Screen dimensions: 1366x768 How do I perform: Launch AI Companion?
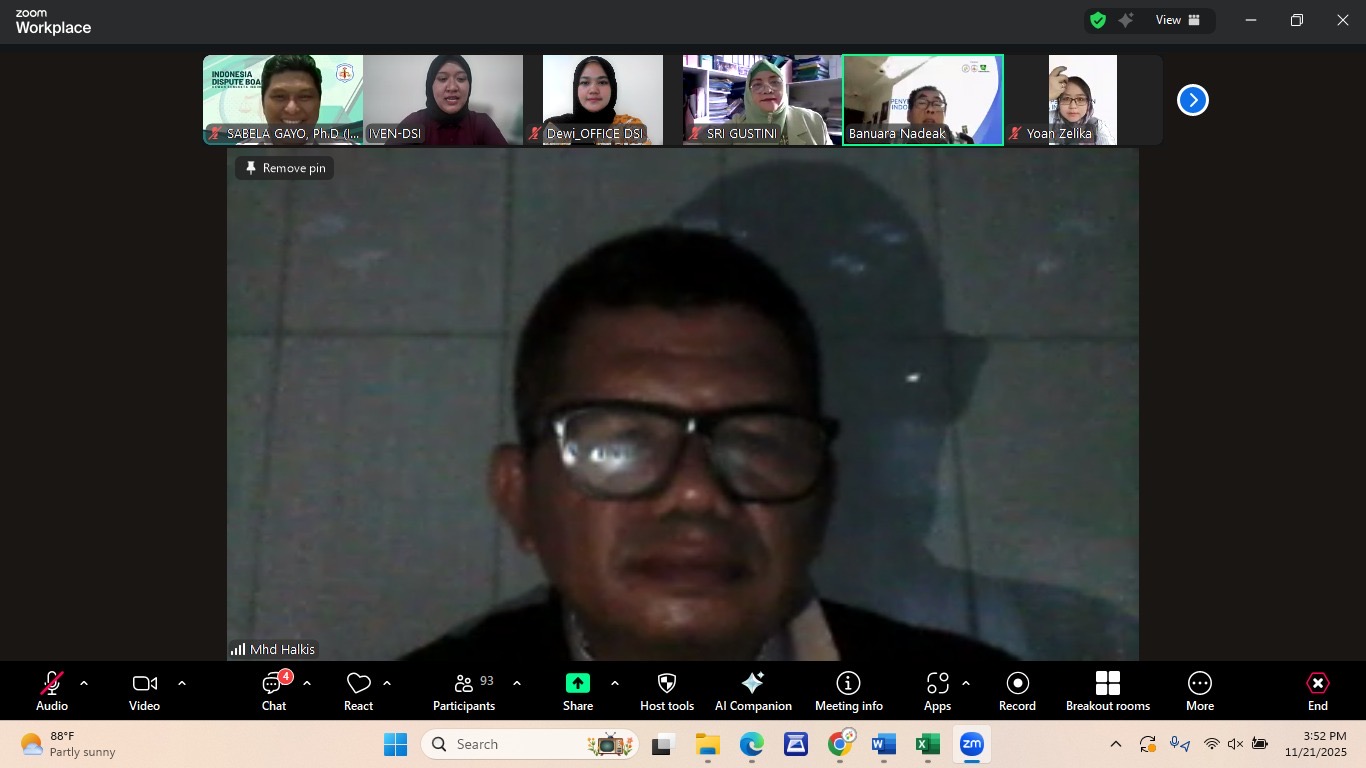point(753,690)
